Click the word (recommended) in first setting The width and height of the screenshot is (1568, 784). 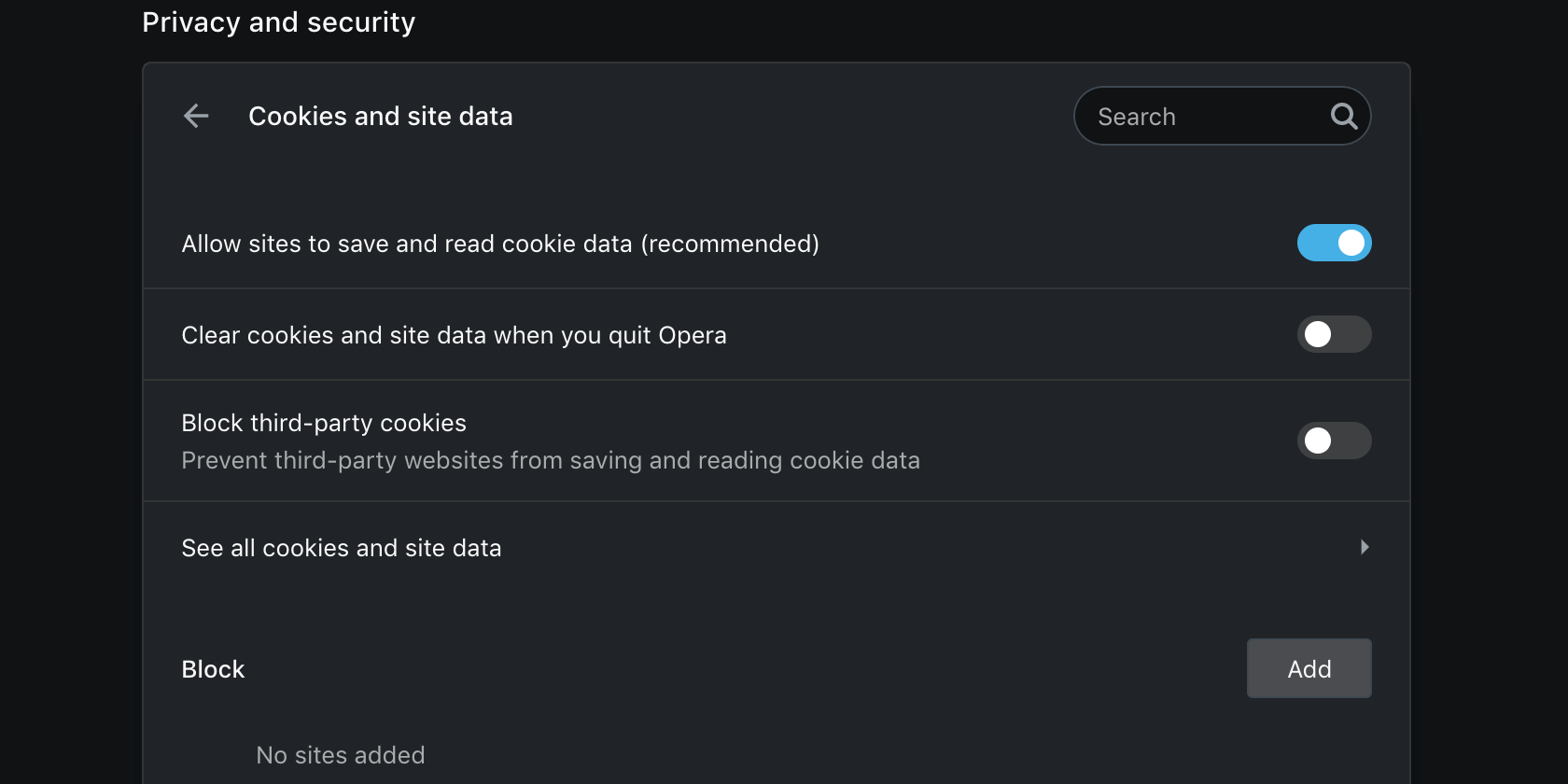[730, 244]
